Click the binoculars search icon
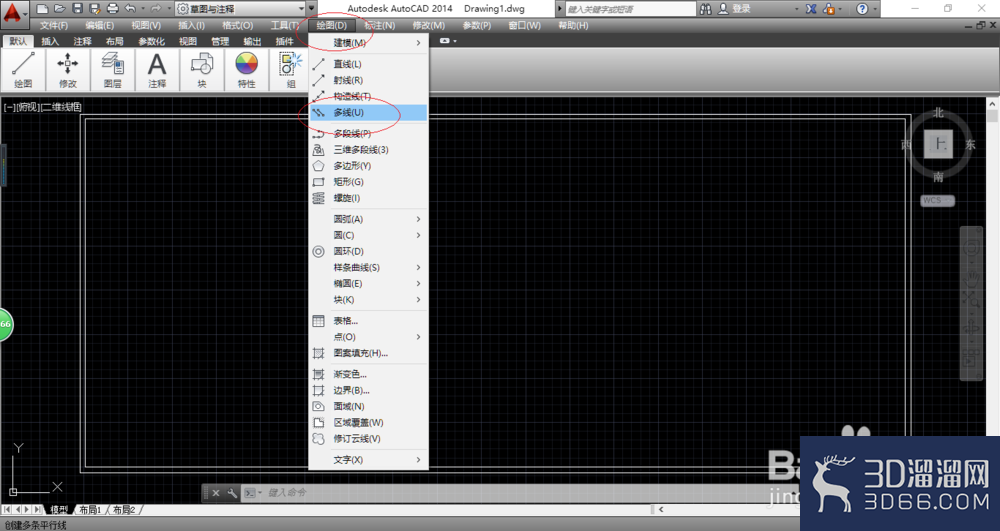The image size is (1000, 531). [705, 9]
